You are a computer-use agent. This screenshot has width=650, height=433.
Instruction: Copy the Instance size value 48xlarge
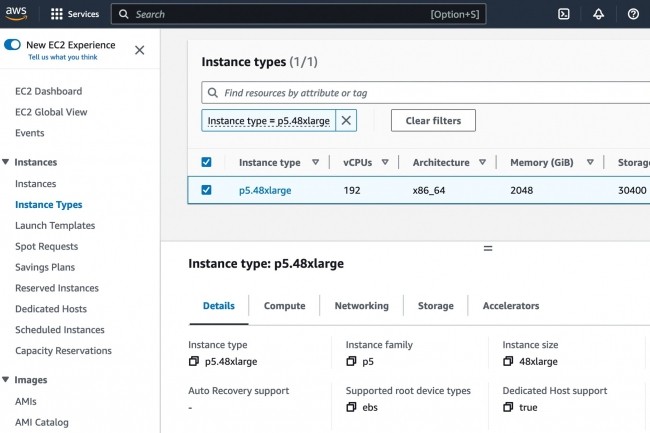coord(508,361)
